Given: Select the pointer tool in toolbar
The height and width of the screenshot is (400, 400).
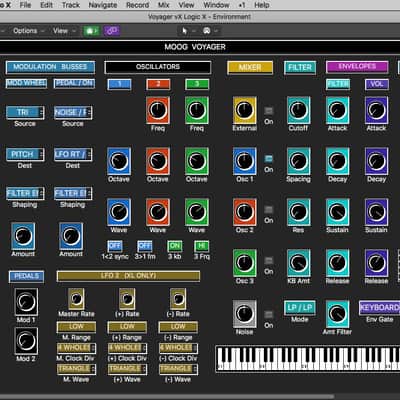Looking at the screenshot, I should [x=184, y=31].
